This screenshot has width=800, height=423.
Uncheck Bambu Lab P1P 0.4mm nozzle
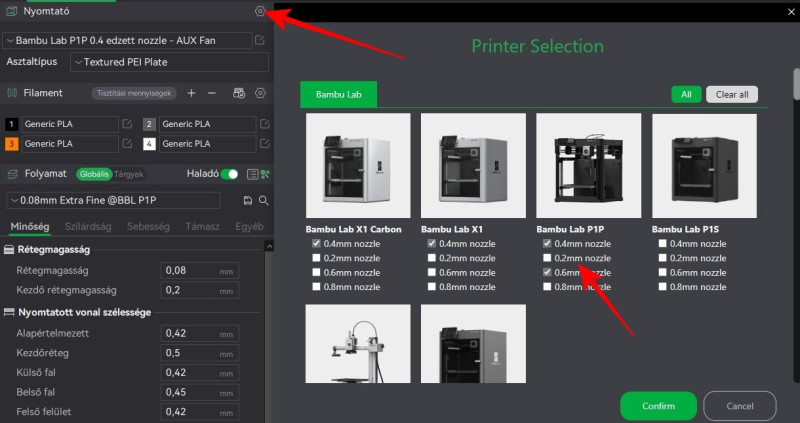pos(547,243)
